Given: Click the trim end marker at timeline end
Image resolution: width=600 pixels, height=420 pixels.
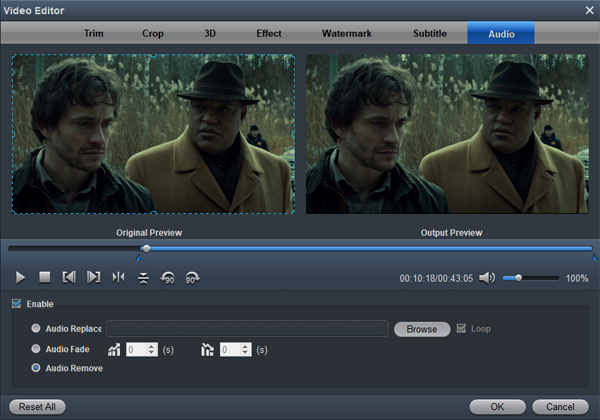Looking at the screenshot, I should coord(595,258).
